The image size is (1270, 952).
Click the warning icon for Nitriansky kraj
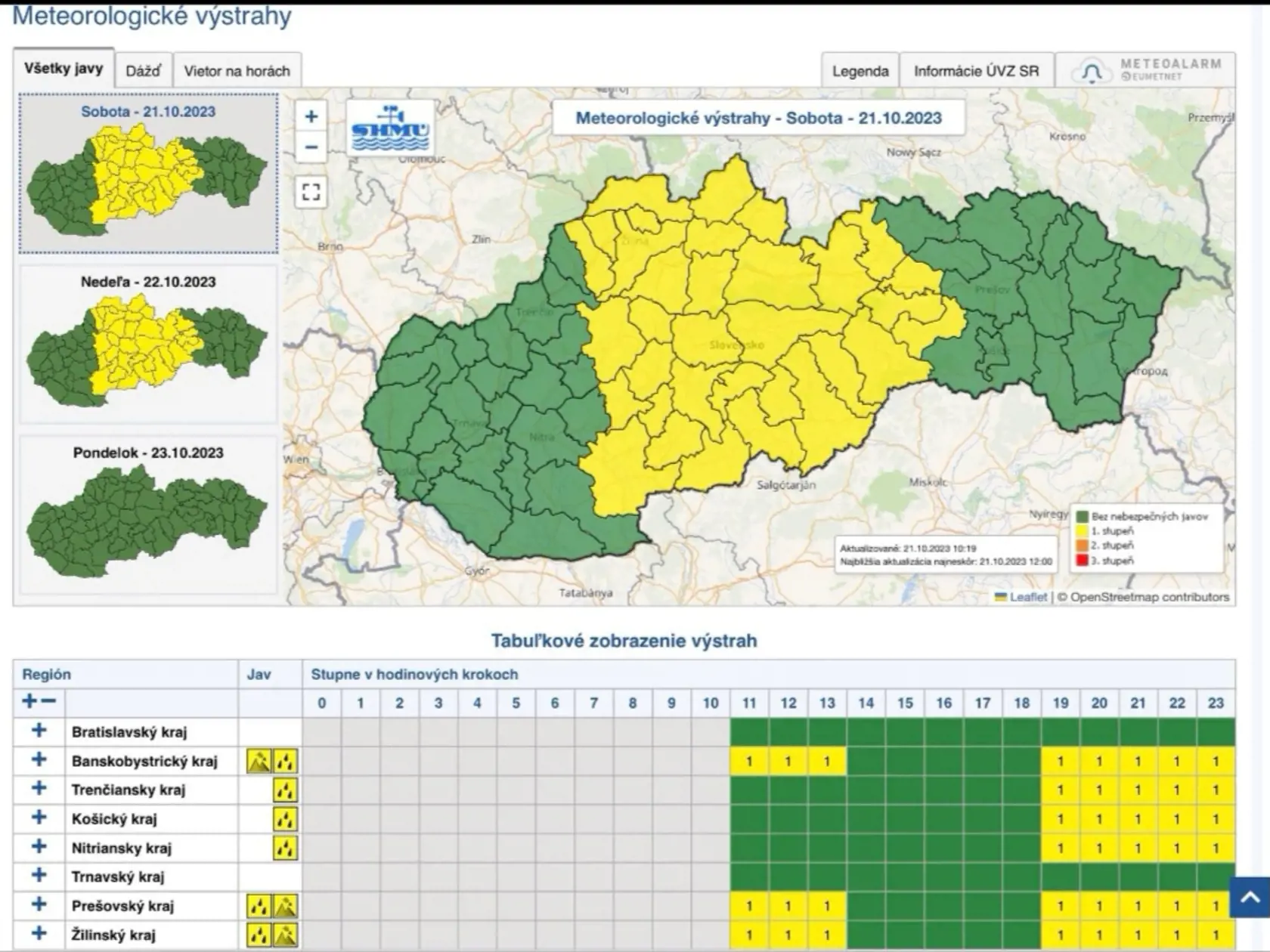285,848
